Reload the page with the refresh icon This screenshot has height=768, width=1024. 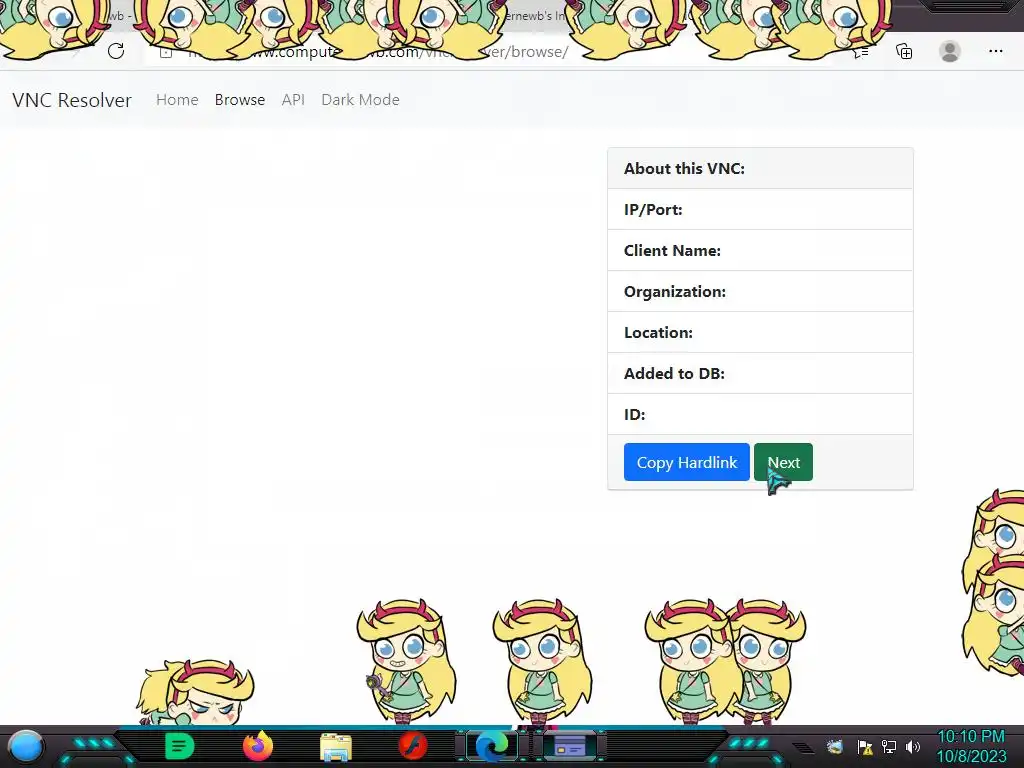[116, 52]
